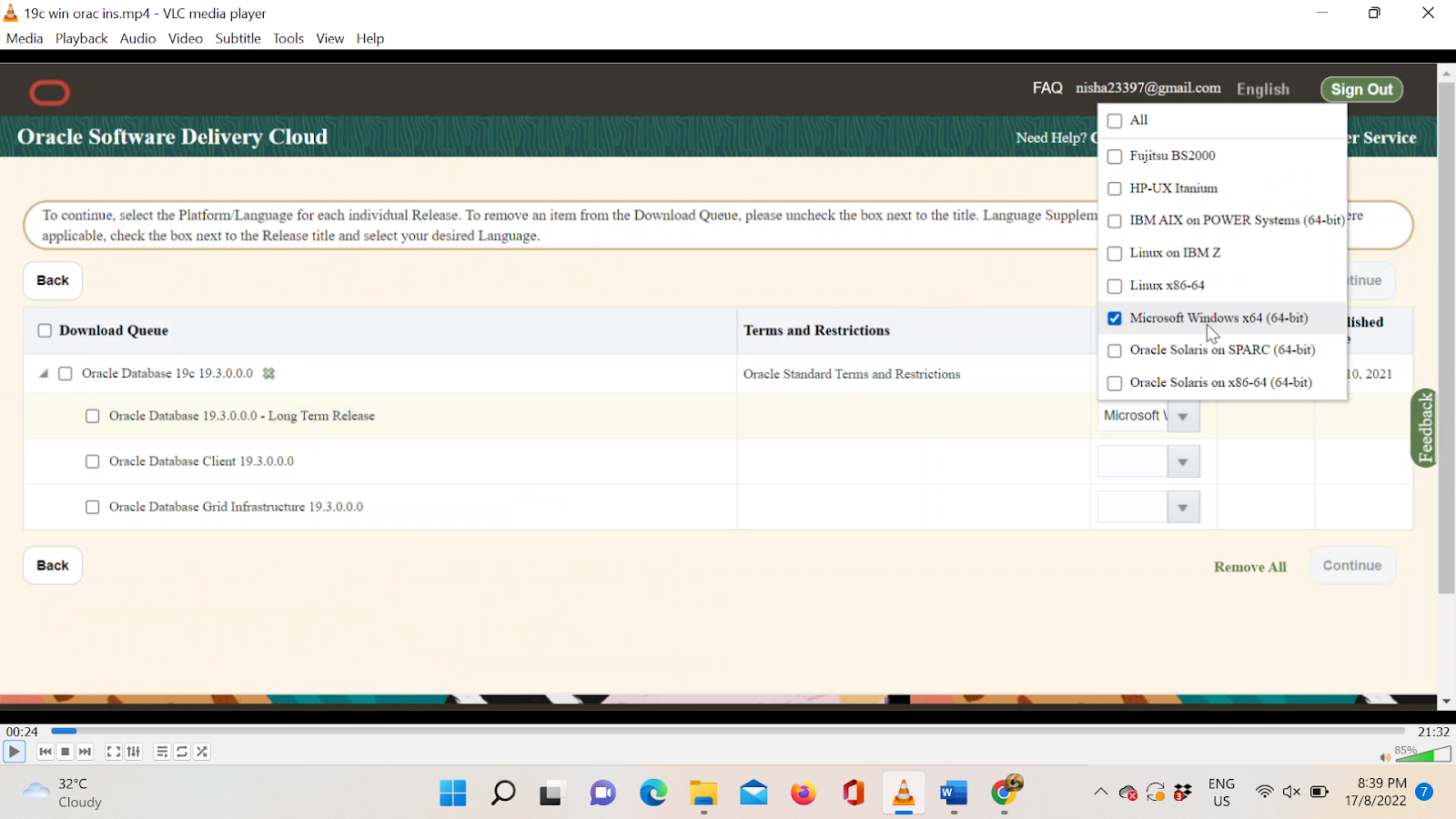Check the Linux x86-64 platform option

1115,286
